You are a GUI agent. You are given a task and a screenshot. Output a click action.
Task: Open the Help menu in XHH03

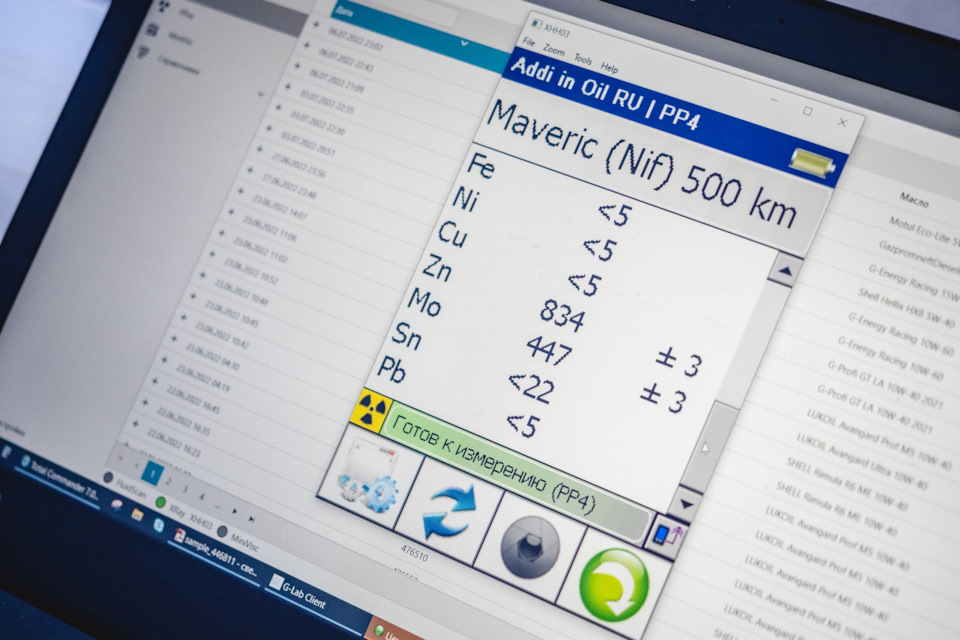coord(609,67)
